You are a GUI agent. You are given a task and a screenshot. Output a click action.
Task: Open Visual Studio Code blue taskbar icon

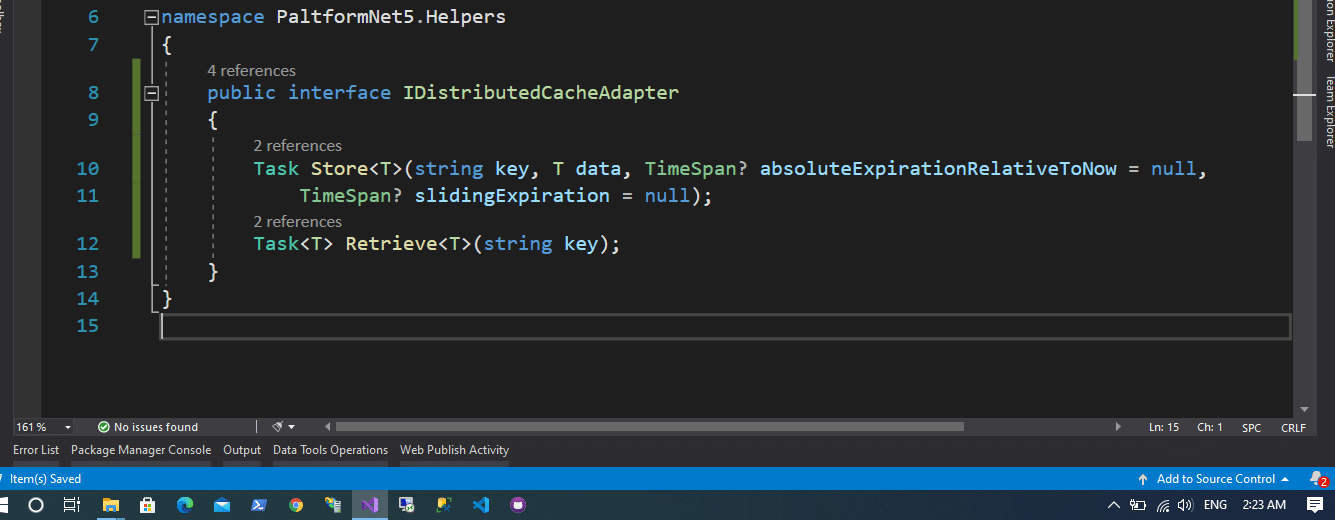(481, 505)
